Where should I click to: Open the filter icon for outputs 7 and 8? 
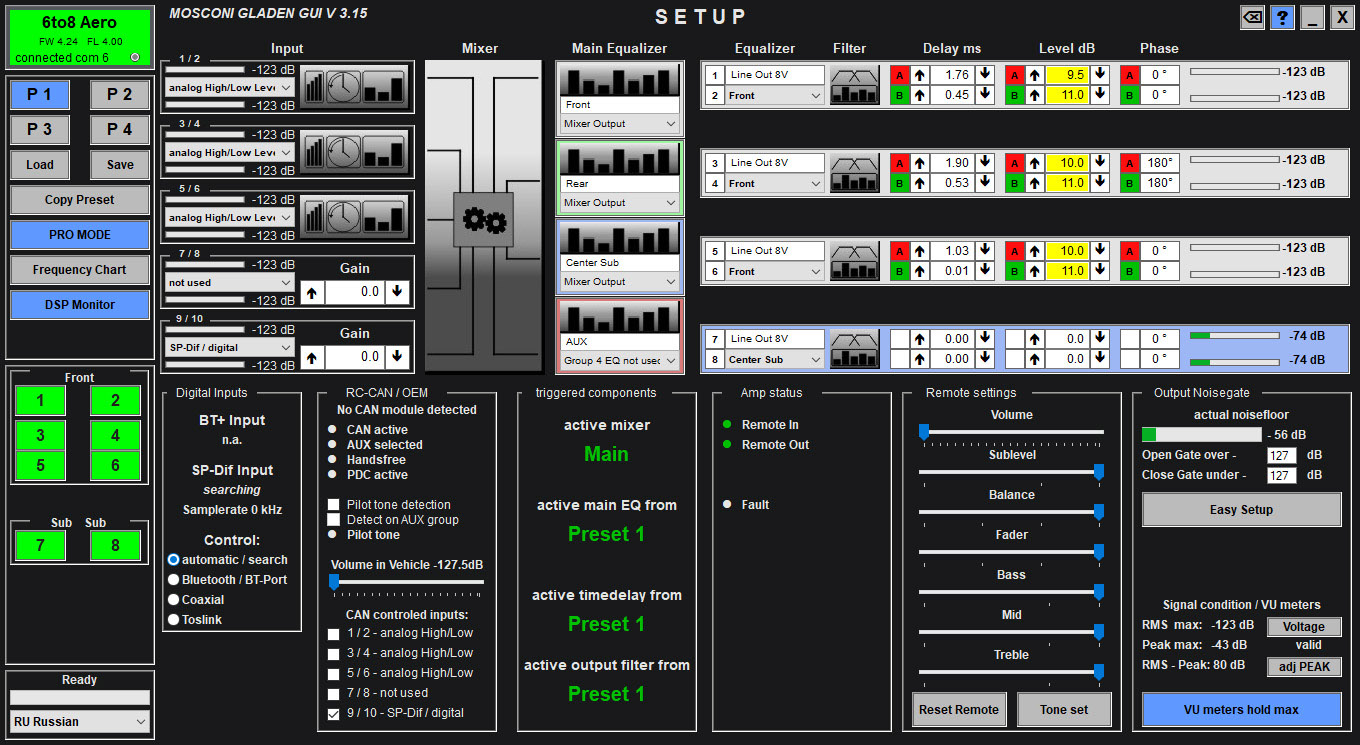(855, 349)
